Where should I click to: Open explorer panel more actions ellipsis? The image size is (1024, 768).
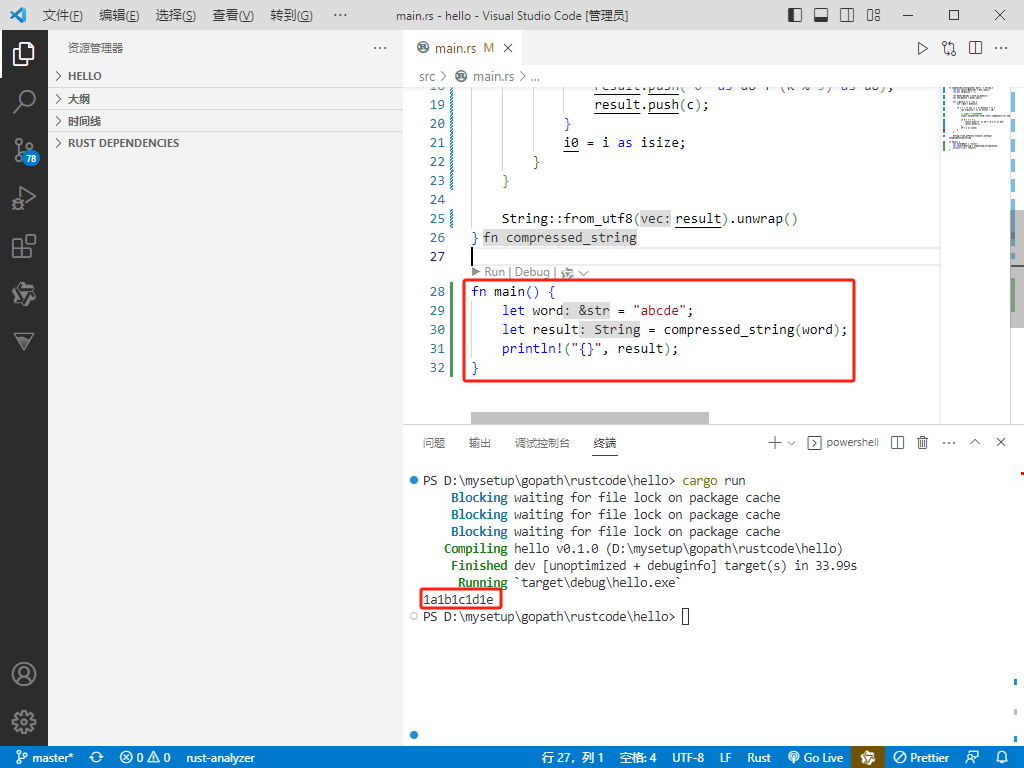click(x=380, y=48)
